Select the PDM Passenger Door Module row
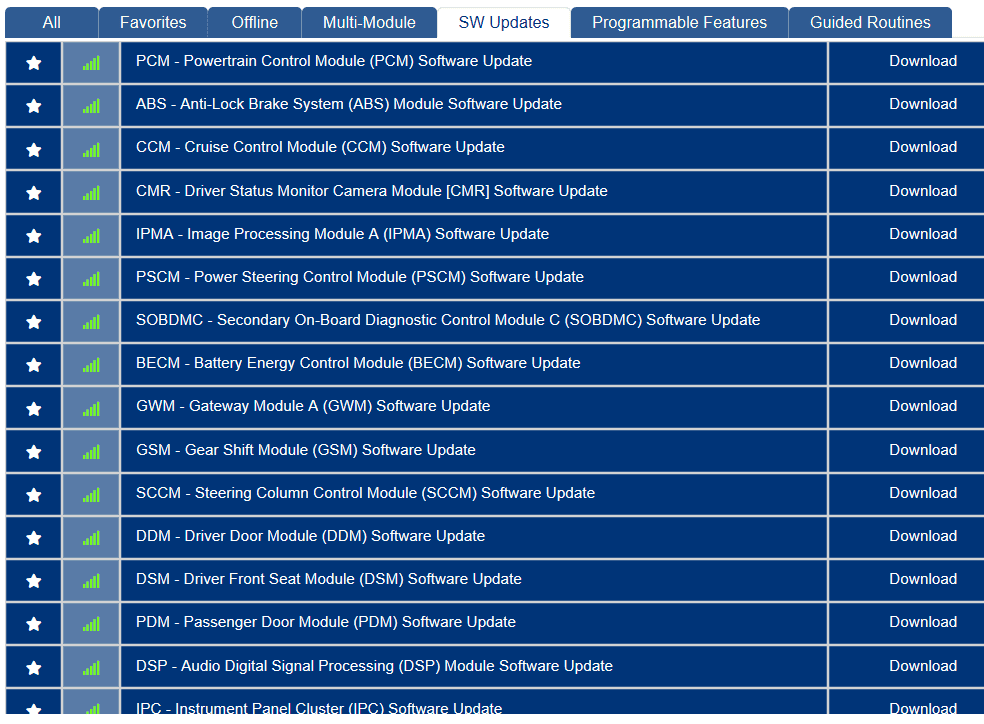984x724 pixels. [325, 622]
